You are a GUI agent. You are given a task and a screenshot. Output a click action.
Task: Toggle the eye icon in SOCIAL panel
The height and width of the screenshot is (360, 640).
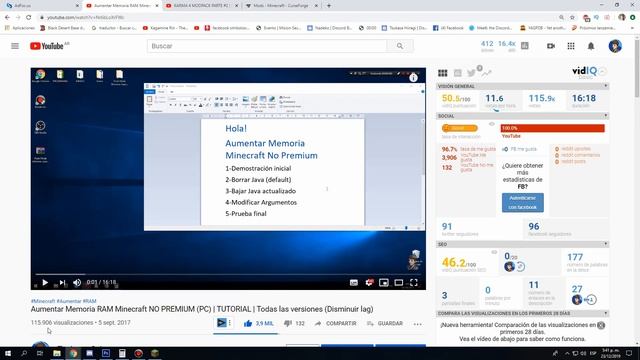click(x=492, y=124)
